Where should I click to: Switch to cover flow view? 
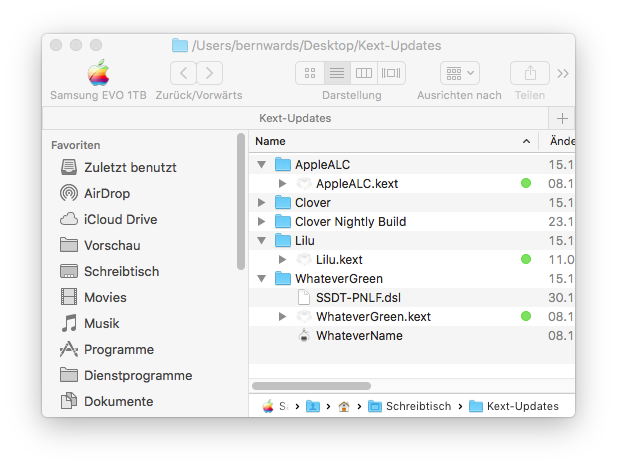click(391, 73)
